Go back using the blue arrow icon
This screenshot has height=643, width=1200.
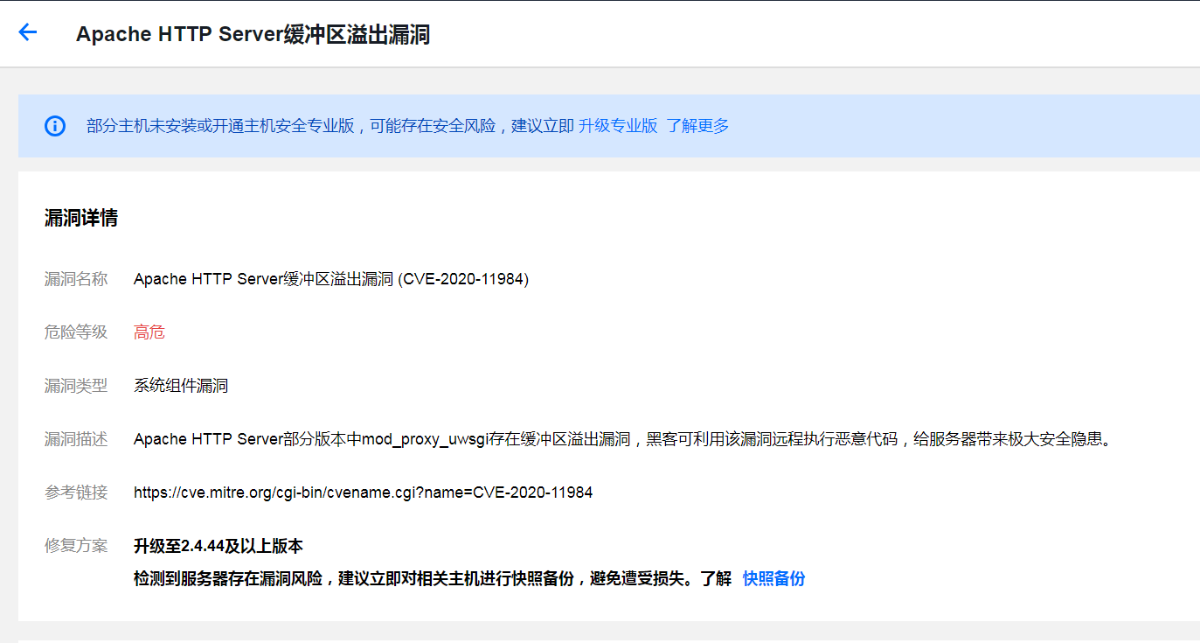point(28,32)
